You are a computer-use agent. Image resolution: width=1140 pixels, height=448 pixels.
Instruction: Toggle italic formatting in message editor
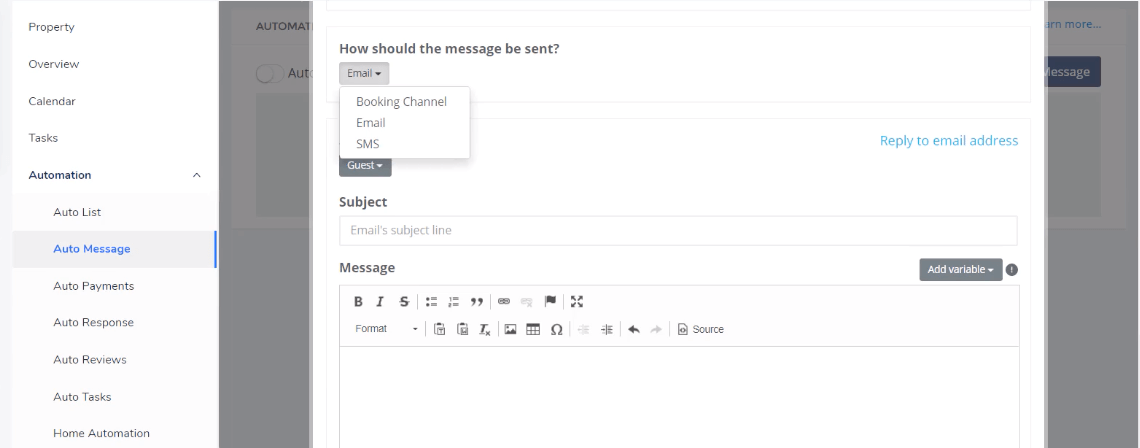pos(380,302)
